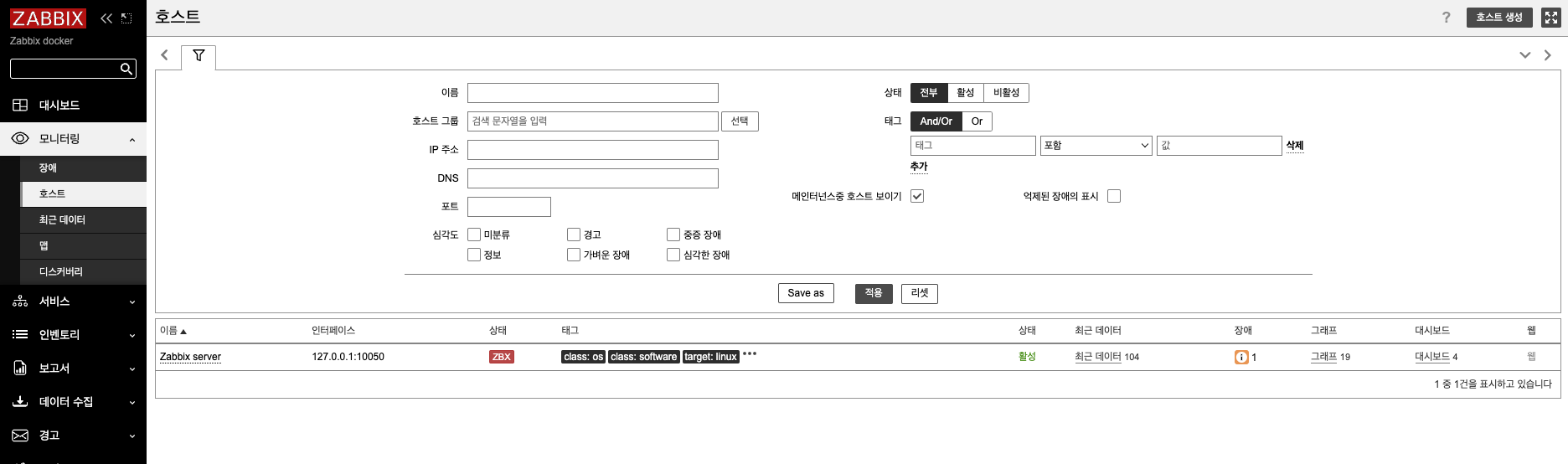Hide sidebar using the hide-menu icon
Image resolution: width=1568 pixels, height=464 pixels.
tap(126, 18)
